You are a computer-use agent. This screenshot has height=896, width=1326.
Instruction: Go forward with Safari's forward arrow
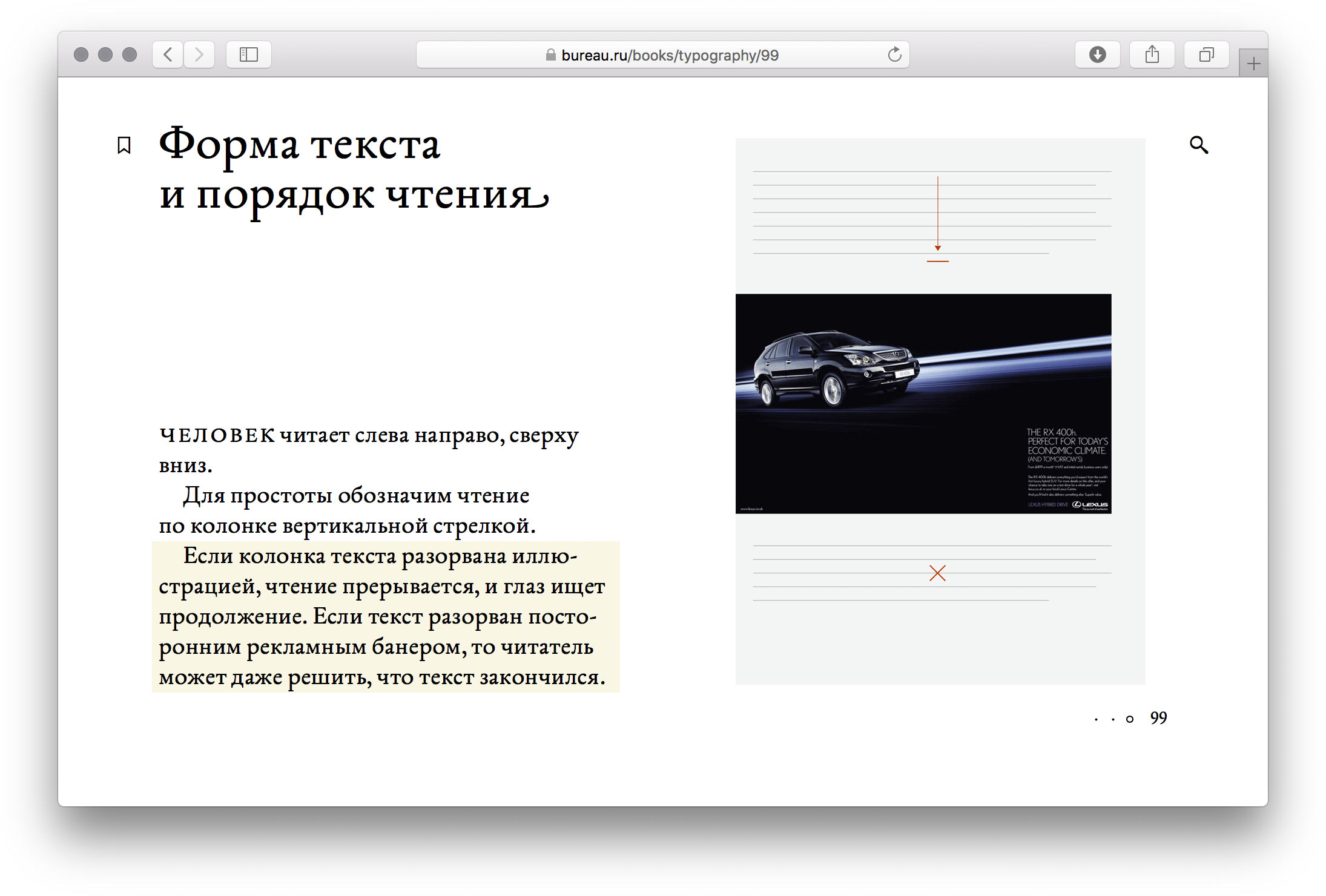[x=199, y=55]
